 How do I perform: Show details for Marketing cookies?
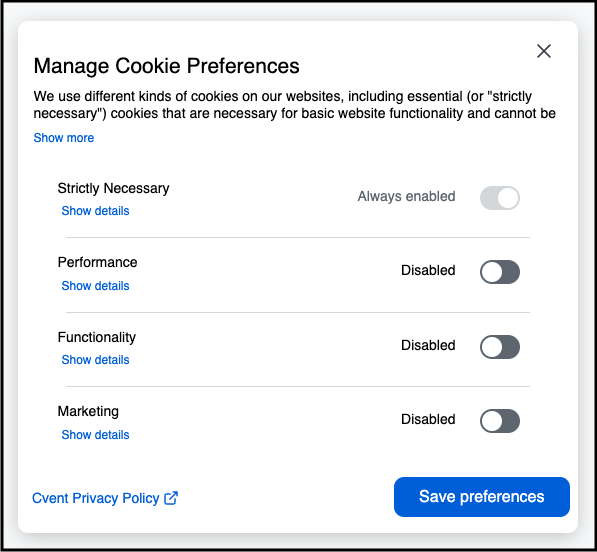coord(95,435)
